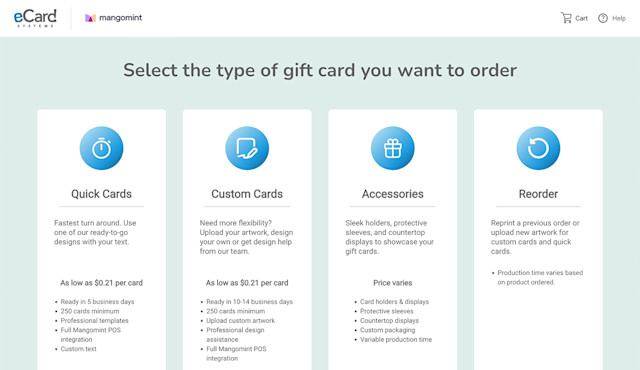This screenshot has height=370, width=640.
Task: Click 'Ready in 5 business days' bullet
Action: pos(97,302)
